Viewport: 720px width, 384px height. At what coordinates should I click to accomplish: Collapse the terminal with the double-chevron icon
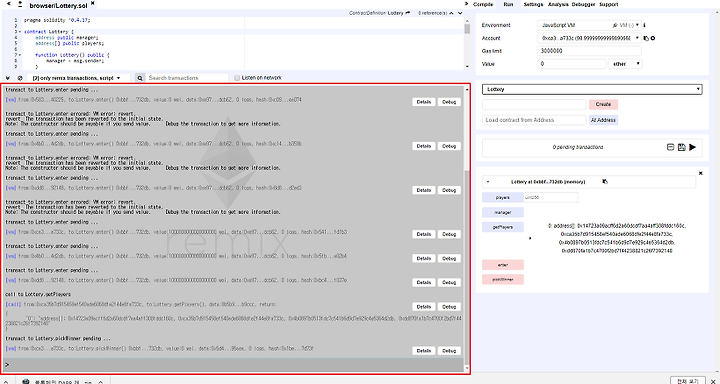click(9, 78)
